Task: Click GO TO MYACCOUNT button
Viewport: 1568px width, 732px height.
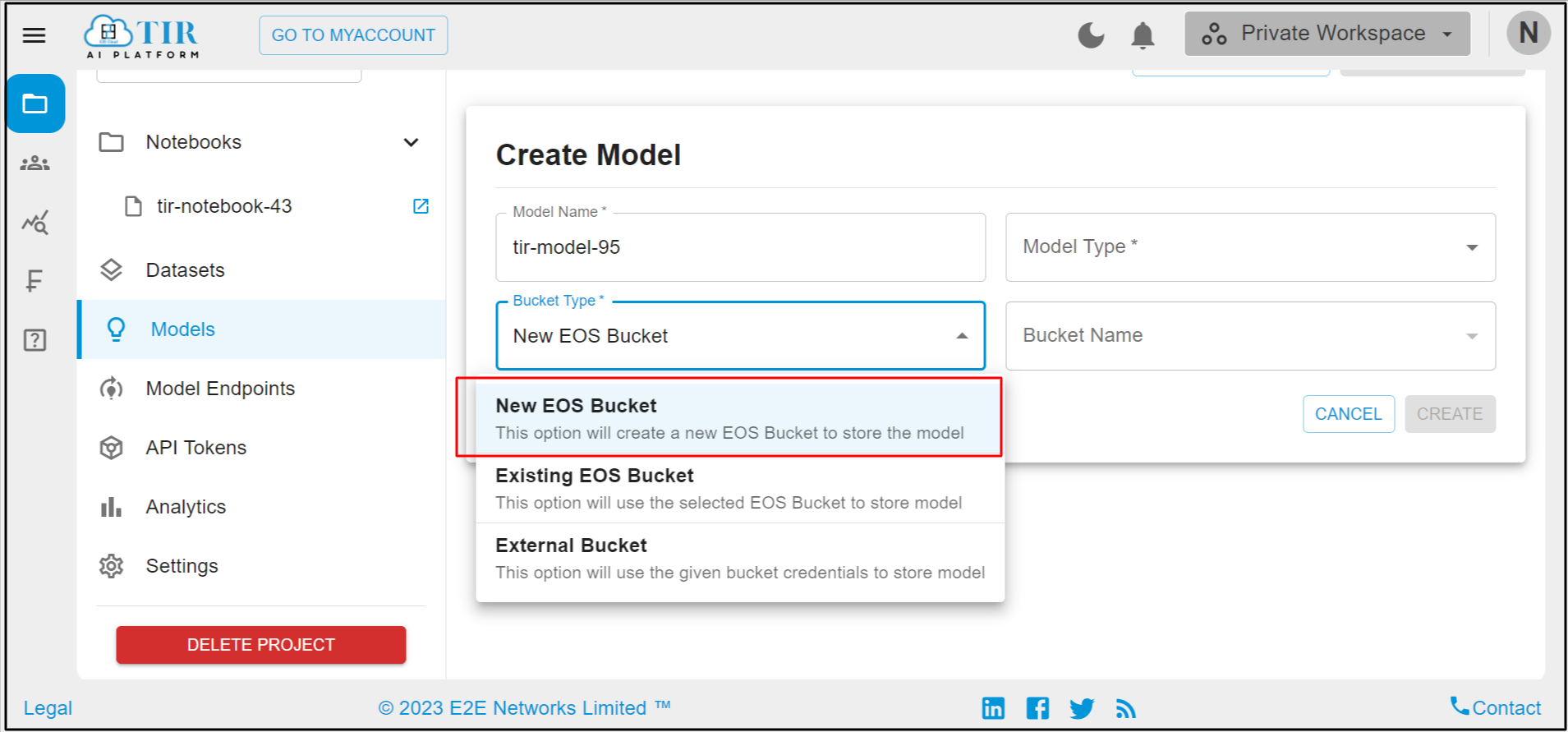Action: (353, 35)
